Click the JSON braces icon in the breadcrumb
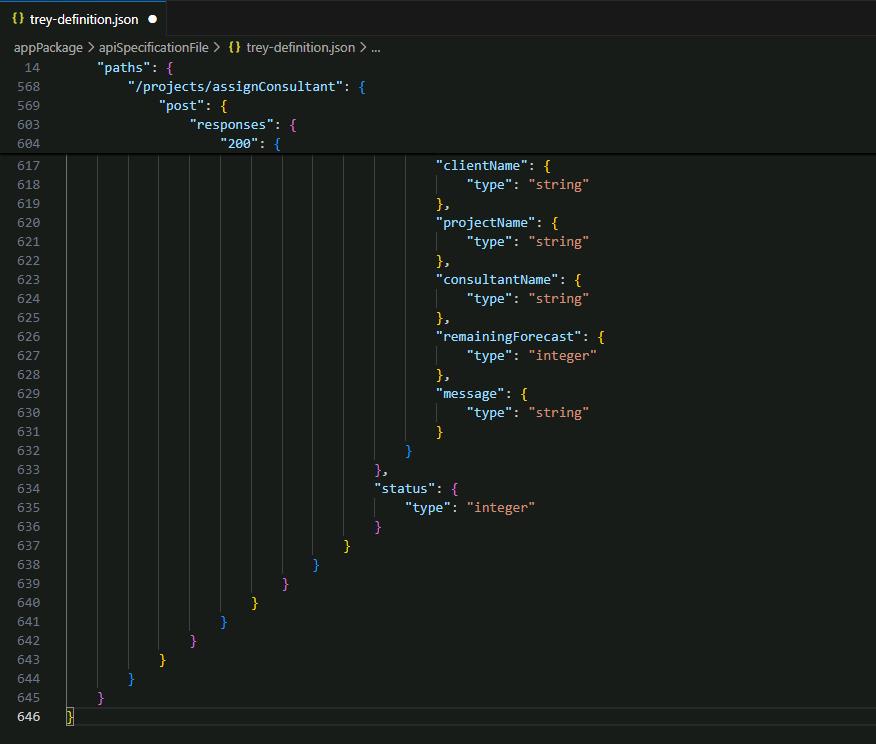 click(235, 47)
